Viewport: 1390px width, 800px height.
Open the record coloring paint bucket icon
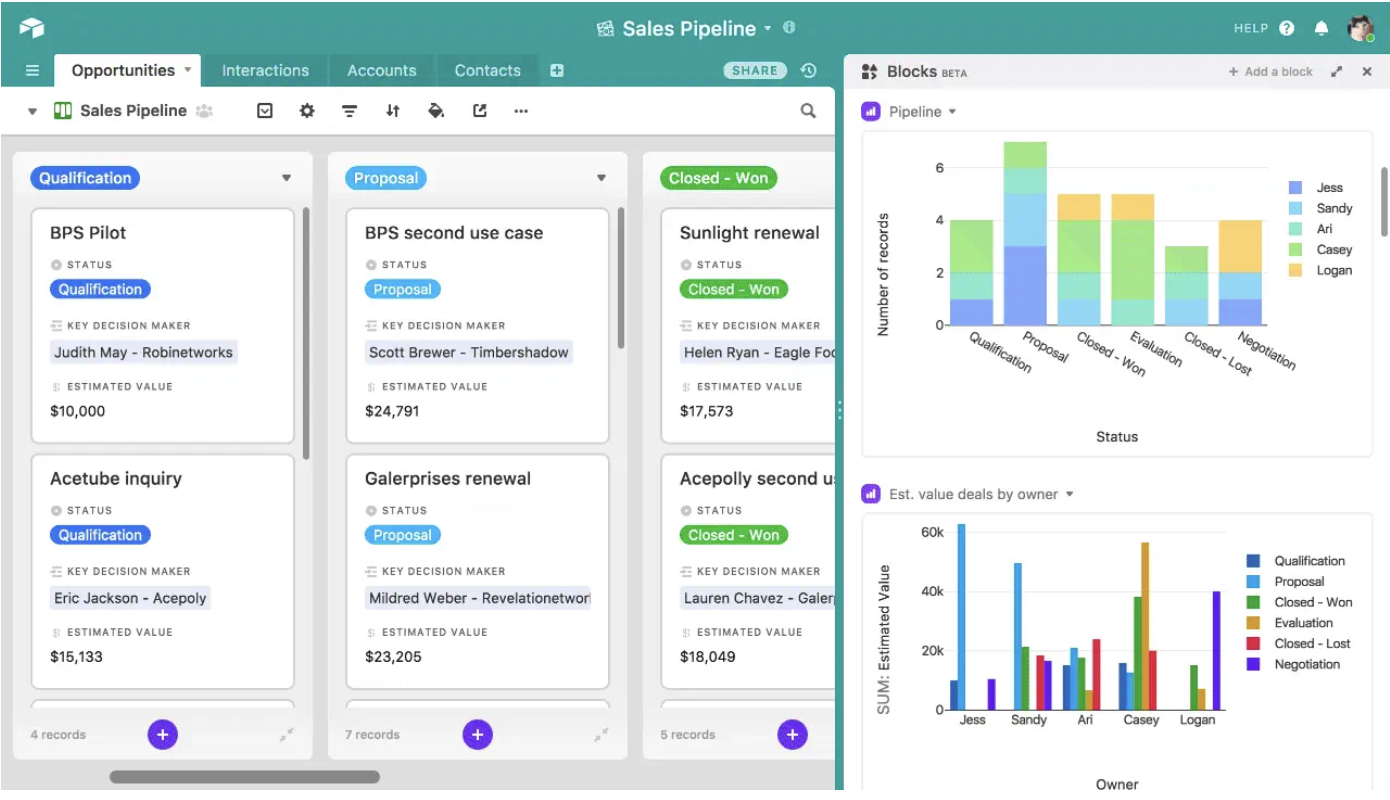tap(436, 111)
